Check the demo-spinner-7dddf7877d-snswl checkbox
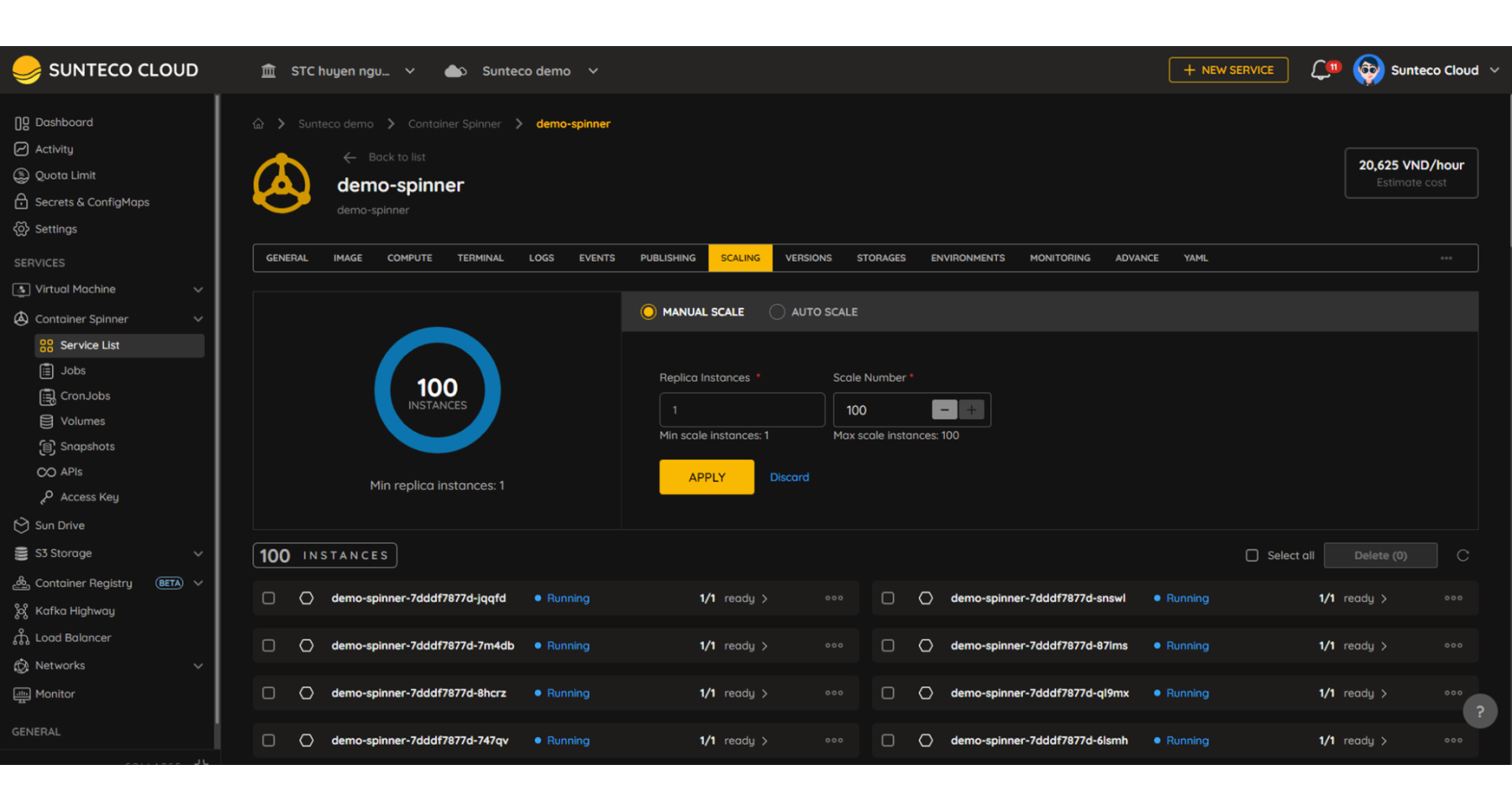 888,599
